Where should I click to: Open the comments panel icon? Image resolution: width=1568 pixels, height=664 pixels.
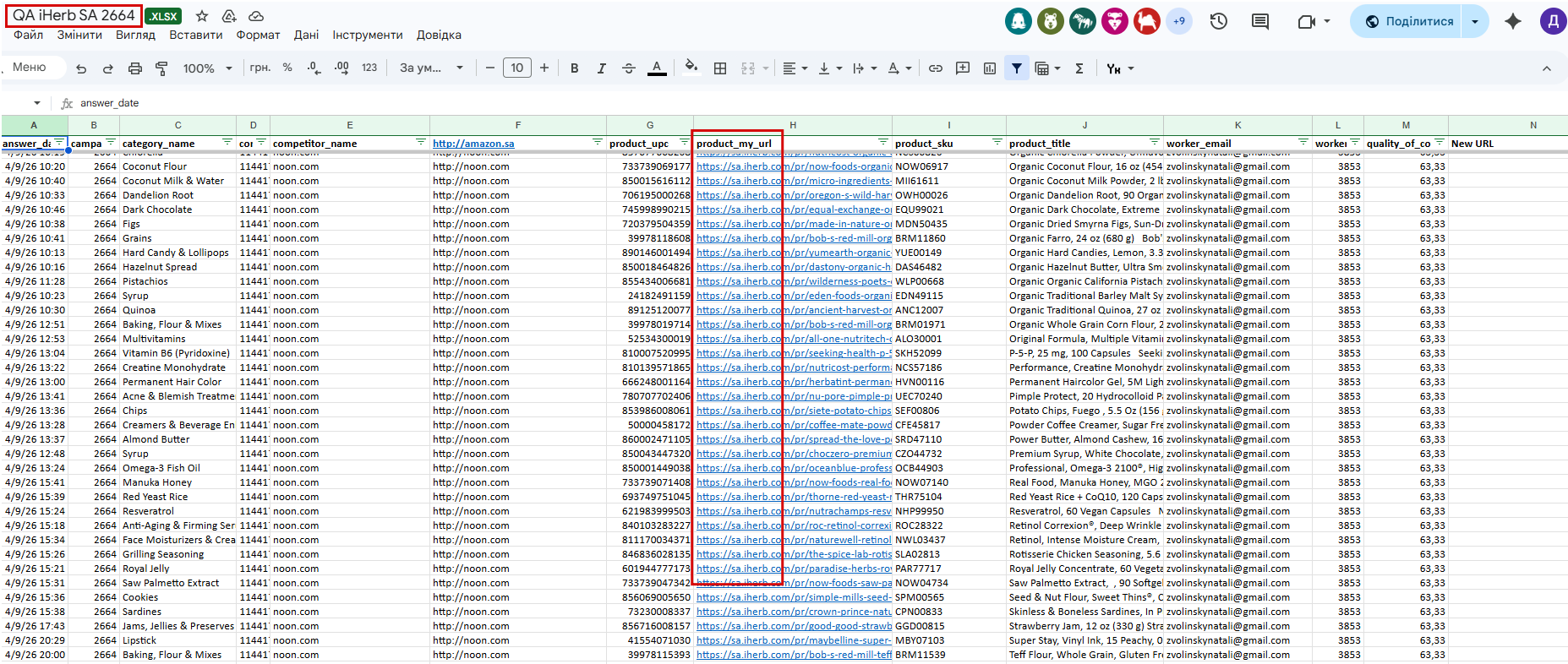(1260, 21)
